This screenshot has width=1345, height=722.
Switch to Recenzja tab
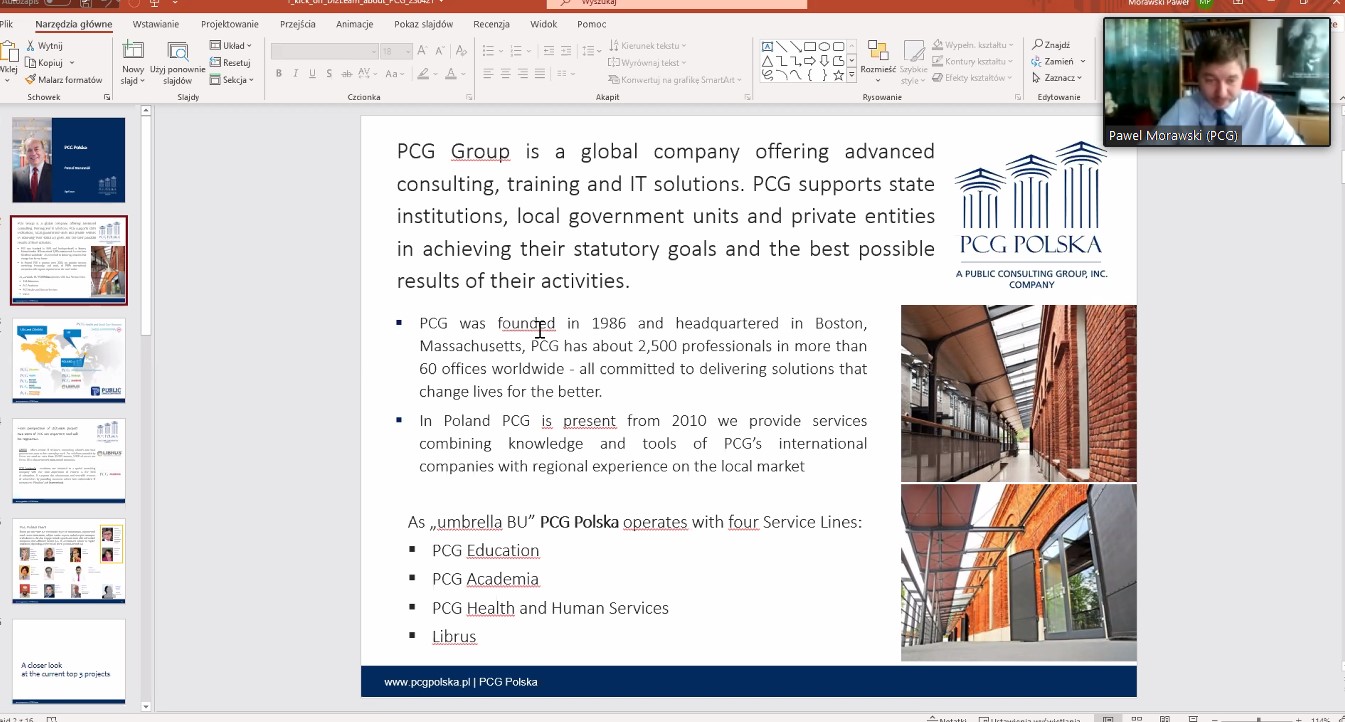point(491,24)
